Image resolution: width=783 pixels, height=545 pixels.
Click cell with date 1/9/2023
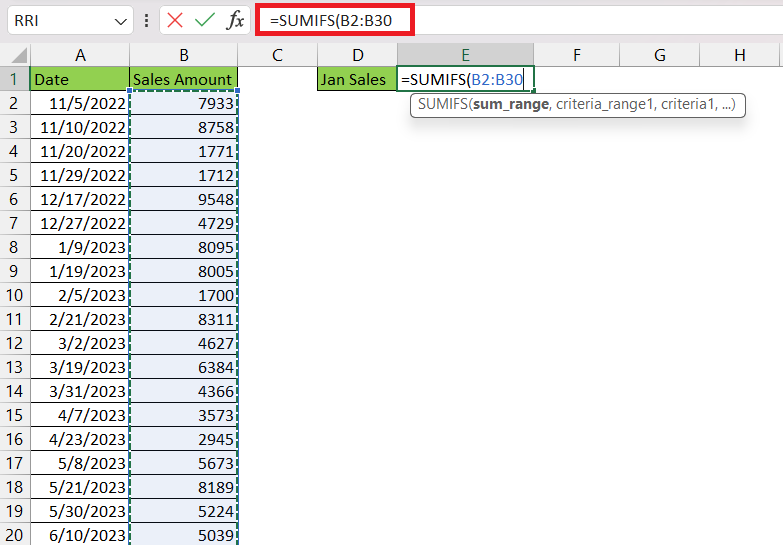[x=80, y=247]
